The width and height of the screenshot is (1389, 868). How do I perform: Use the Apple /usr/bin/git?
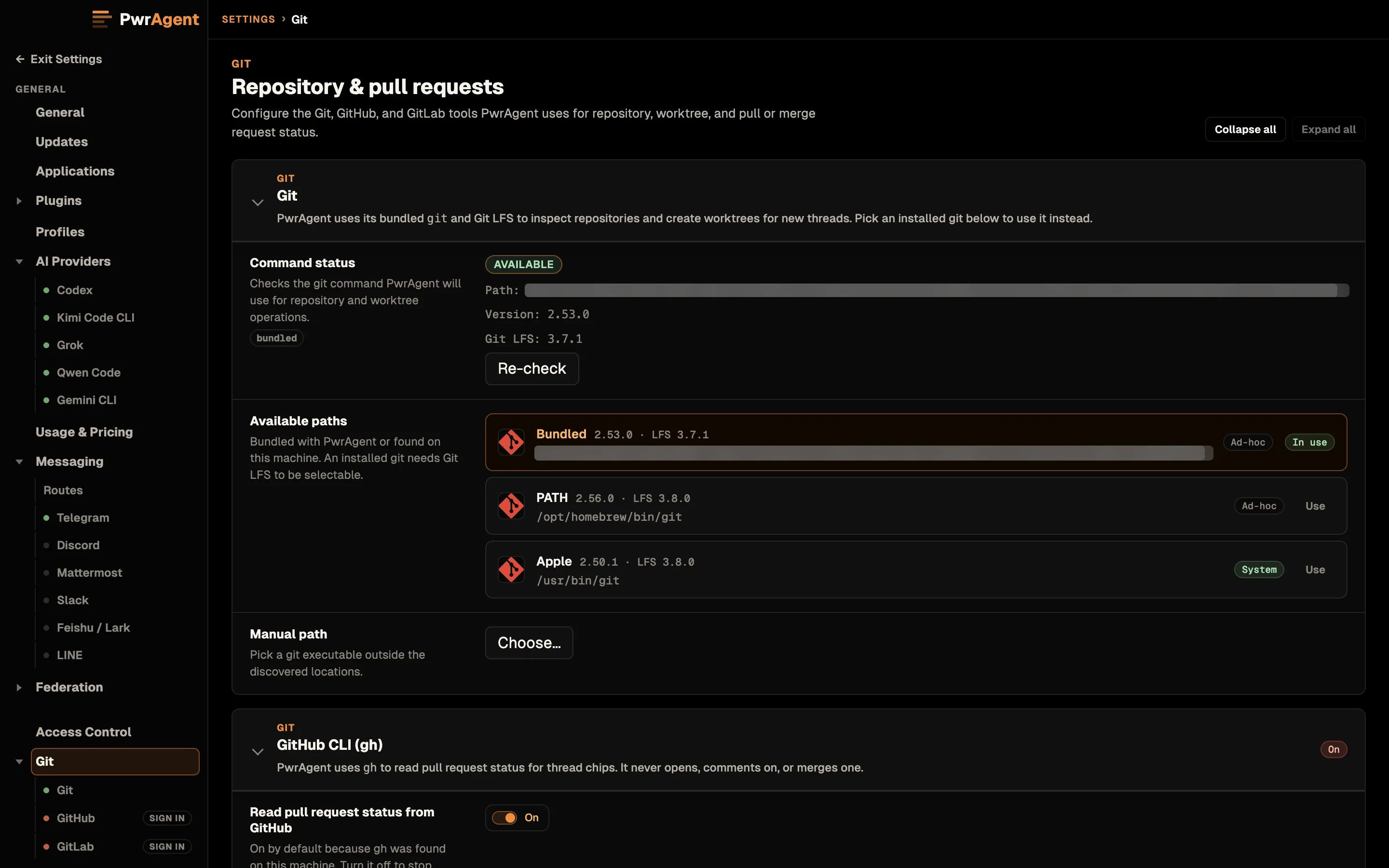point(1315,570)
